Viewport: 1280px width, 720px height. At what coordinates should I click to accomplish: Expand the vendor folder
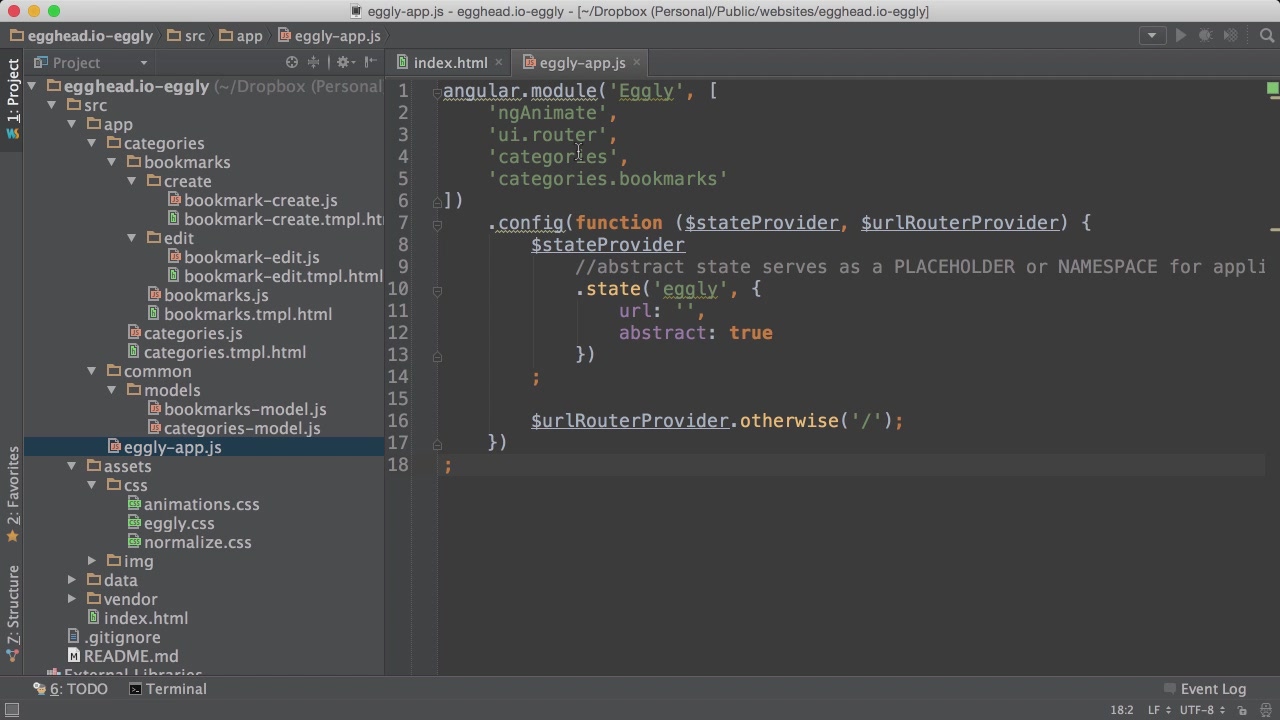click(x=72, y=599)
